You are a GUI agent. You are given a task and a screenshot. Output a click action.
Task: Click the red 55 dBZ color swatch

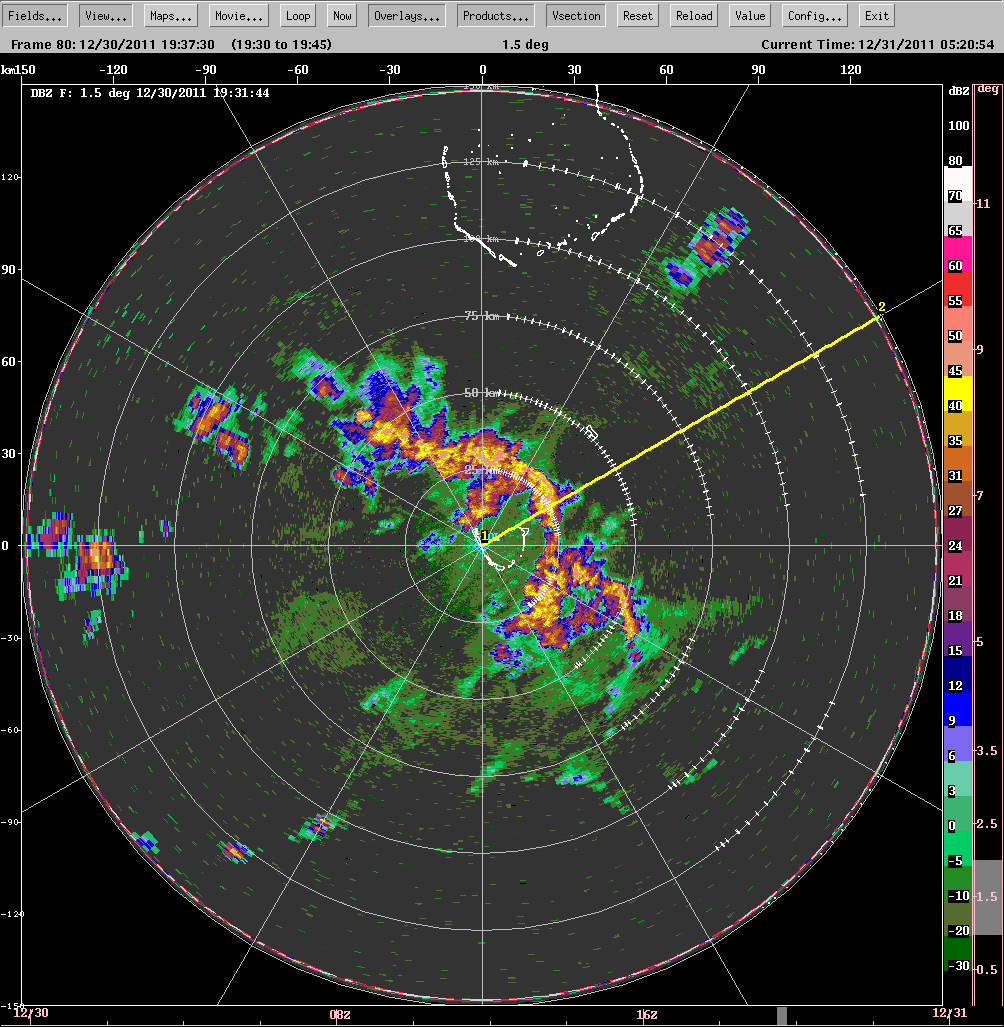958,288
